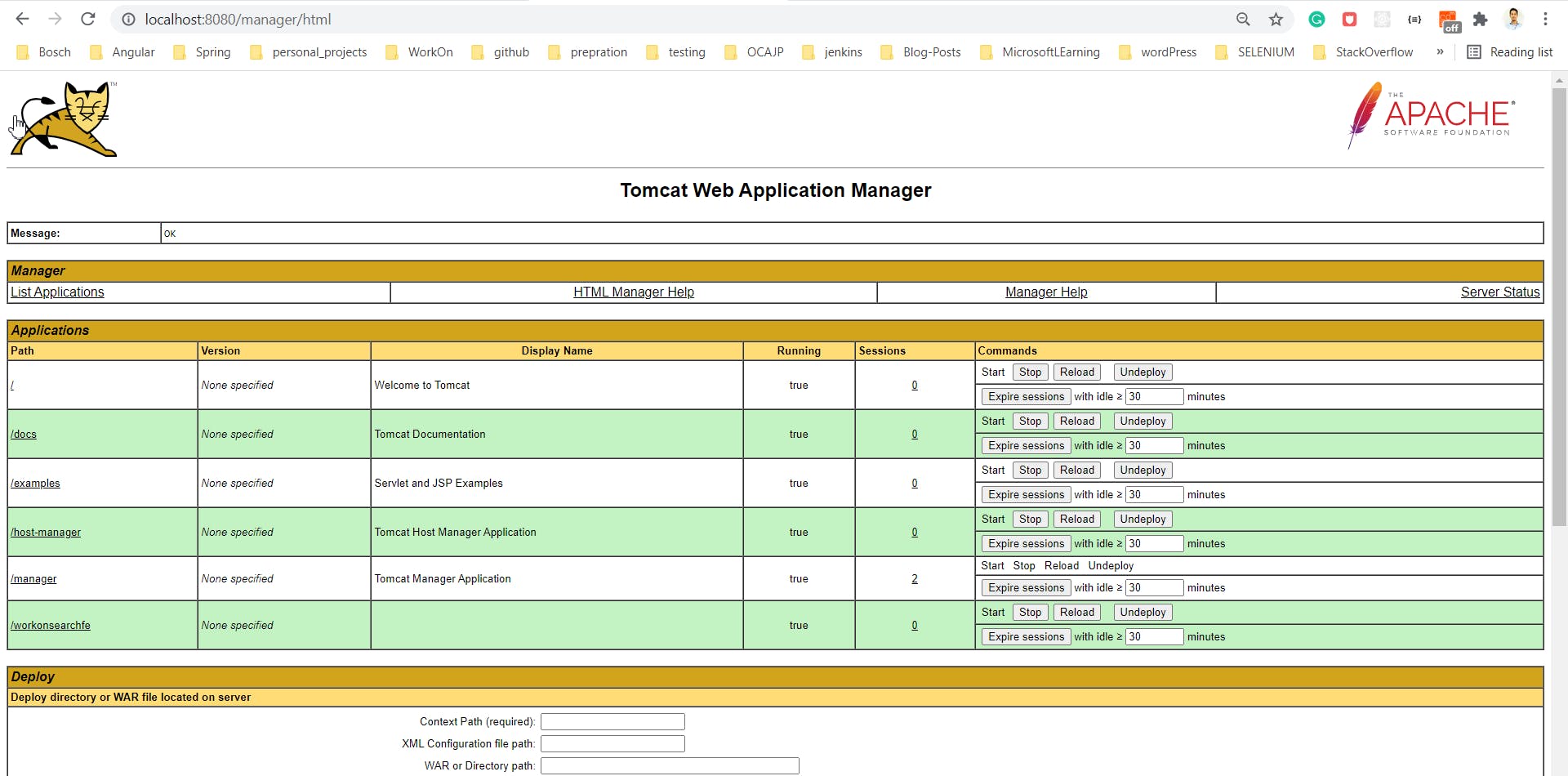Open the github bookmark folder
This screenshot has height=776, width=1568.
tap(501, 51)
